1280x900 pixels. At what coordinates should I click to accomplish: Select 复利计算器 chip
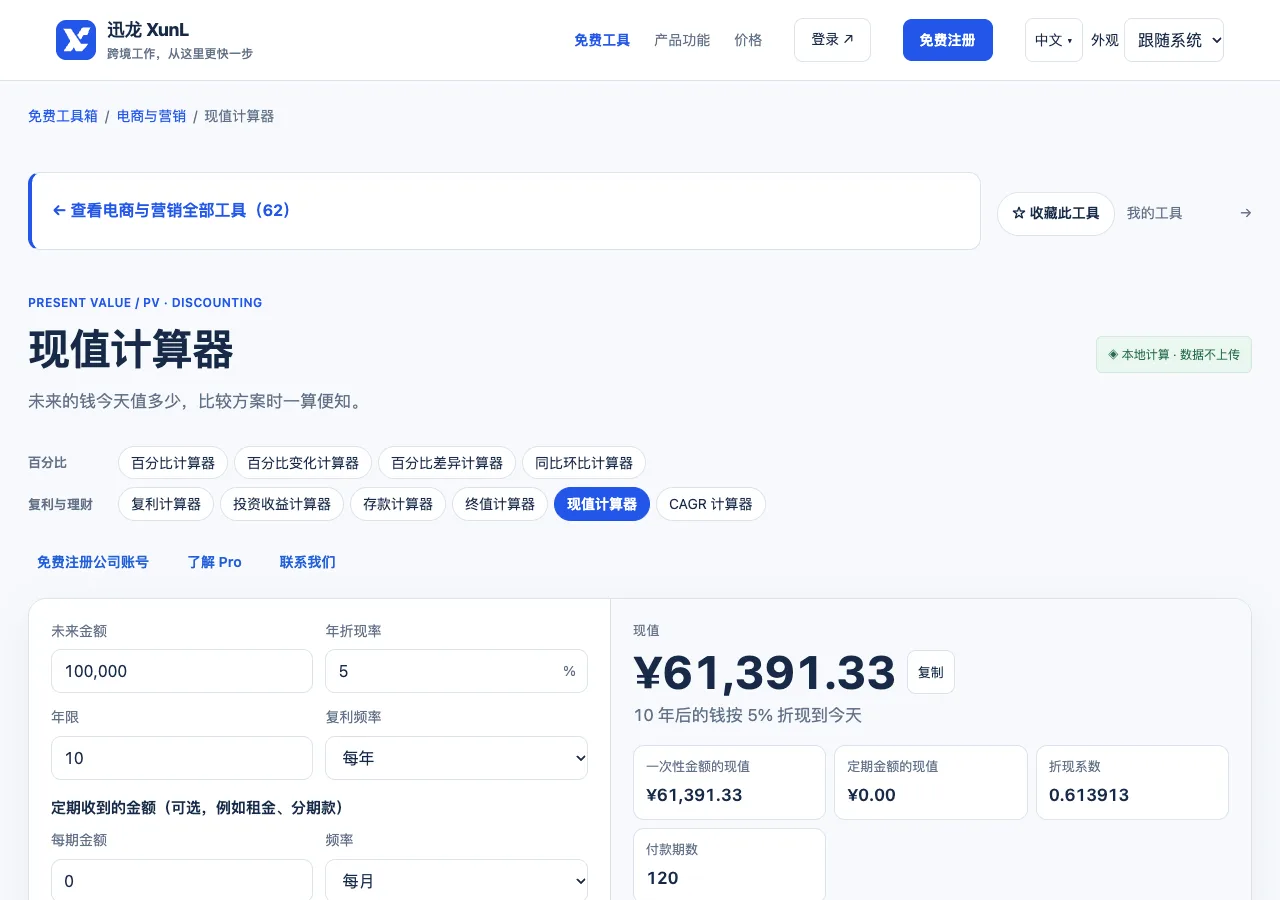[166, 504]
